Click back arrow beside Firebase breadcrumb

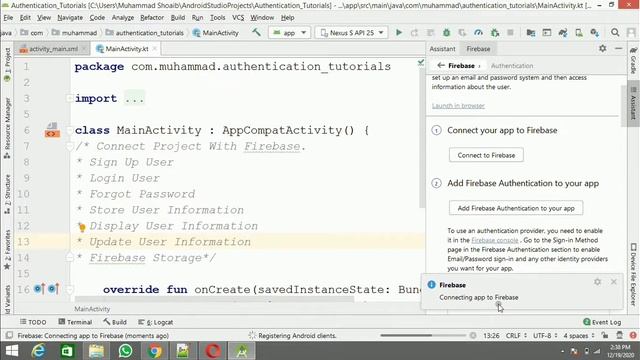point(441,65)
